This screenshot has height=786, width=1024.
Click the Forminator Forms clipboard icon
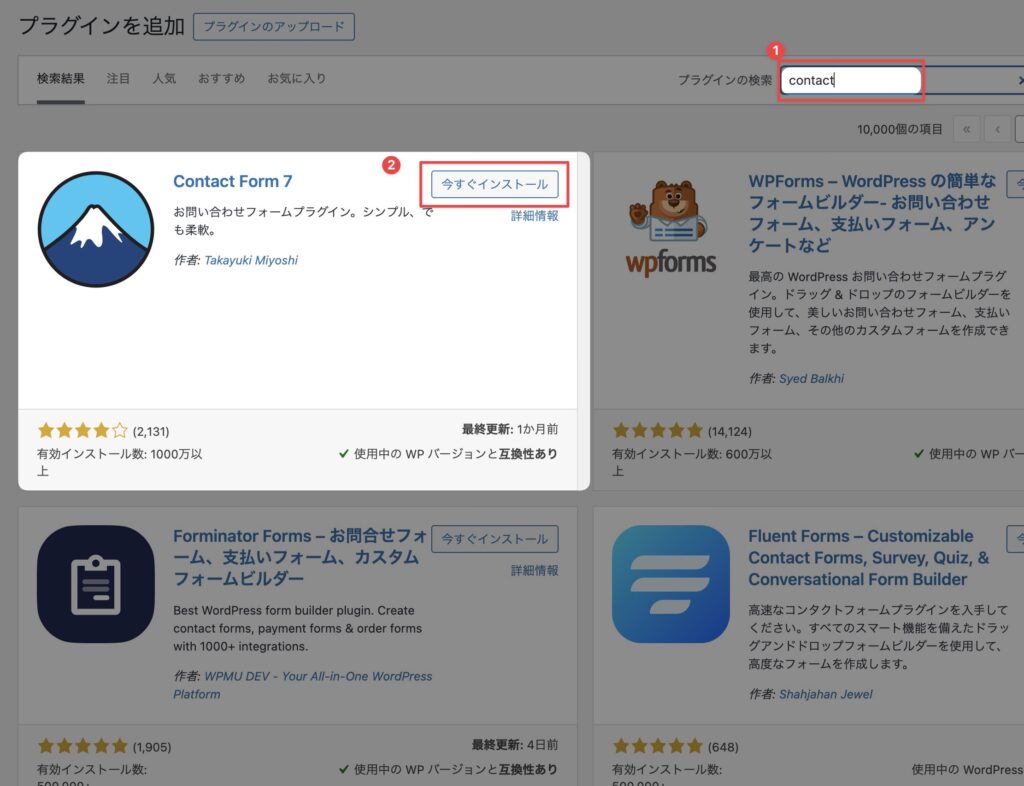(96, 584)
